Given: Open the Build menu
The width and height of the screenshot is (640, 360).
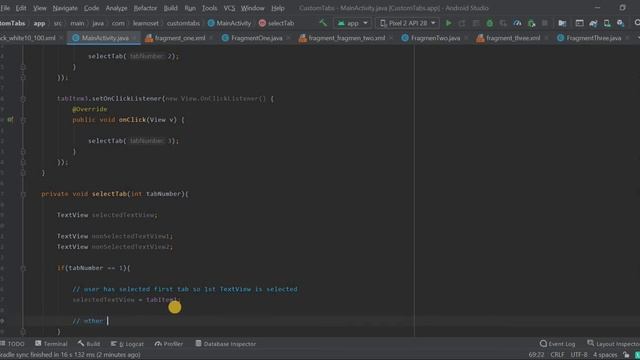Looking at the screenshot, I should click(171, 8).
